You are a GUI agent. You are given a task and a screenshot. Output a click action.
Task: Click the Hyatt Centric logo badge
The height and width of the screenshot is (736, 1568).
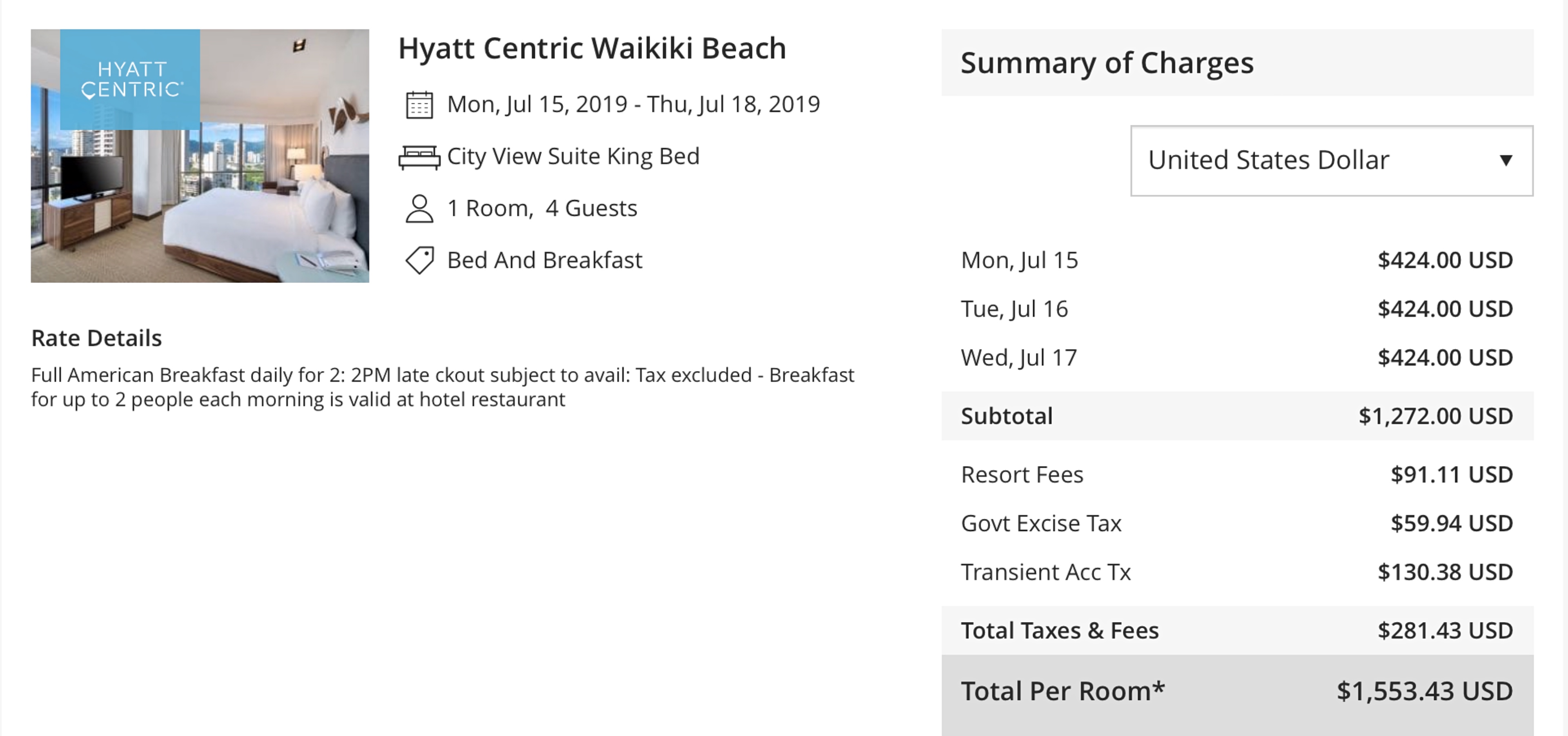[130, 79]
